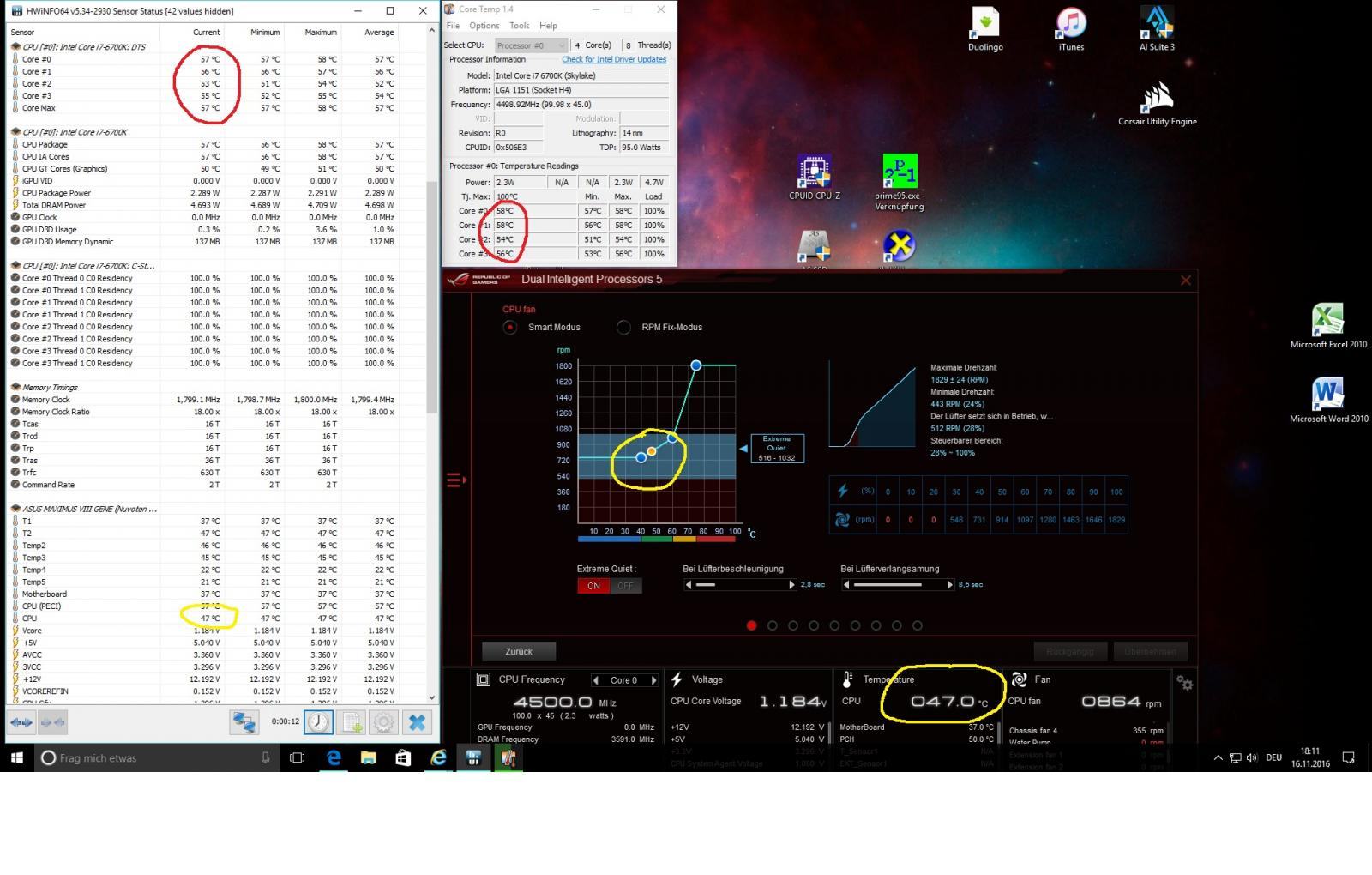Screen dimensions: 1372x875
Task: Select Smart Modus radio button
Action: click(x=510, y=327)
